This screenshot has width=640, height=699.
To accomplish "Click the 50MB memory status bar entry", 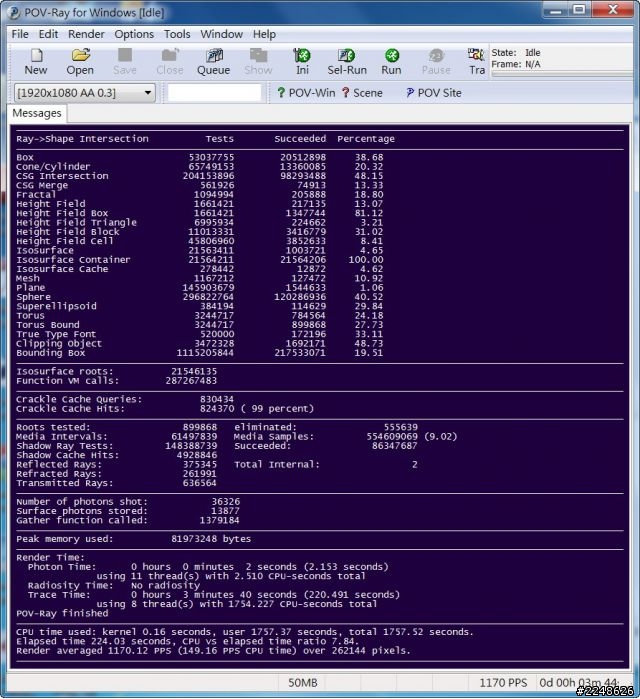I will [303, 683].
